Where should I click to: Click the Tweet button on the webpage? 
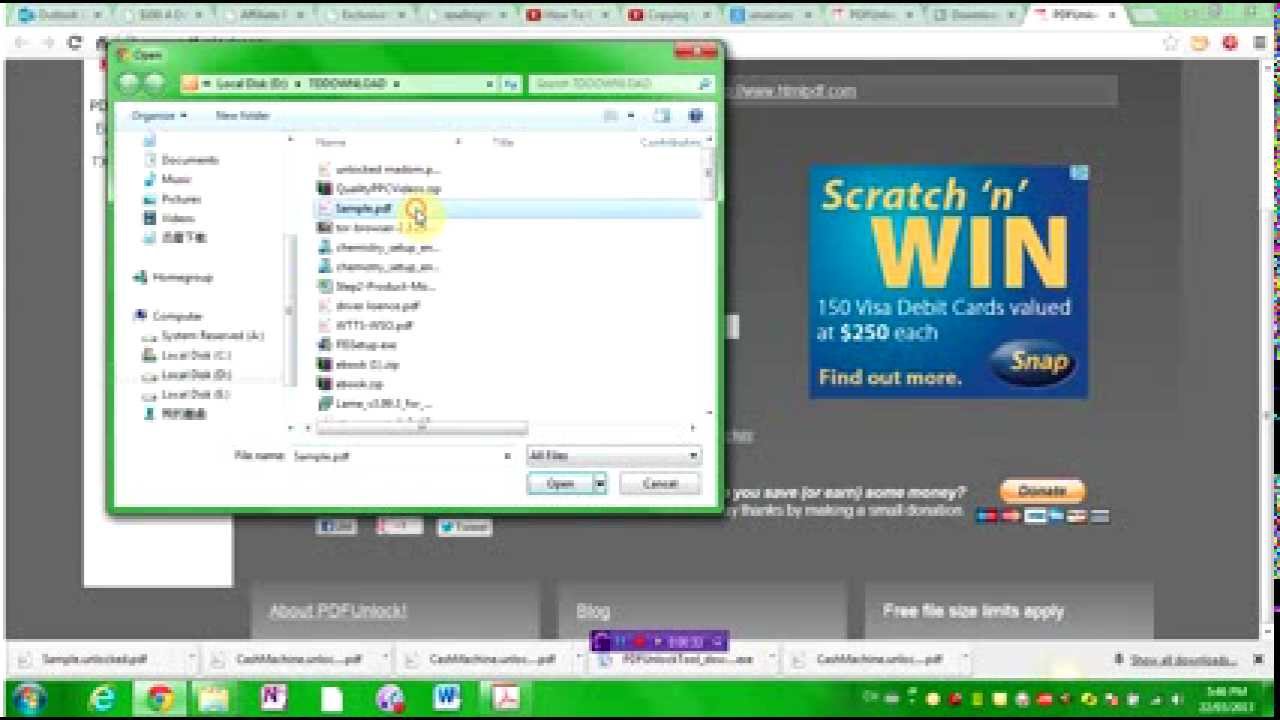click(465, 527)
